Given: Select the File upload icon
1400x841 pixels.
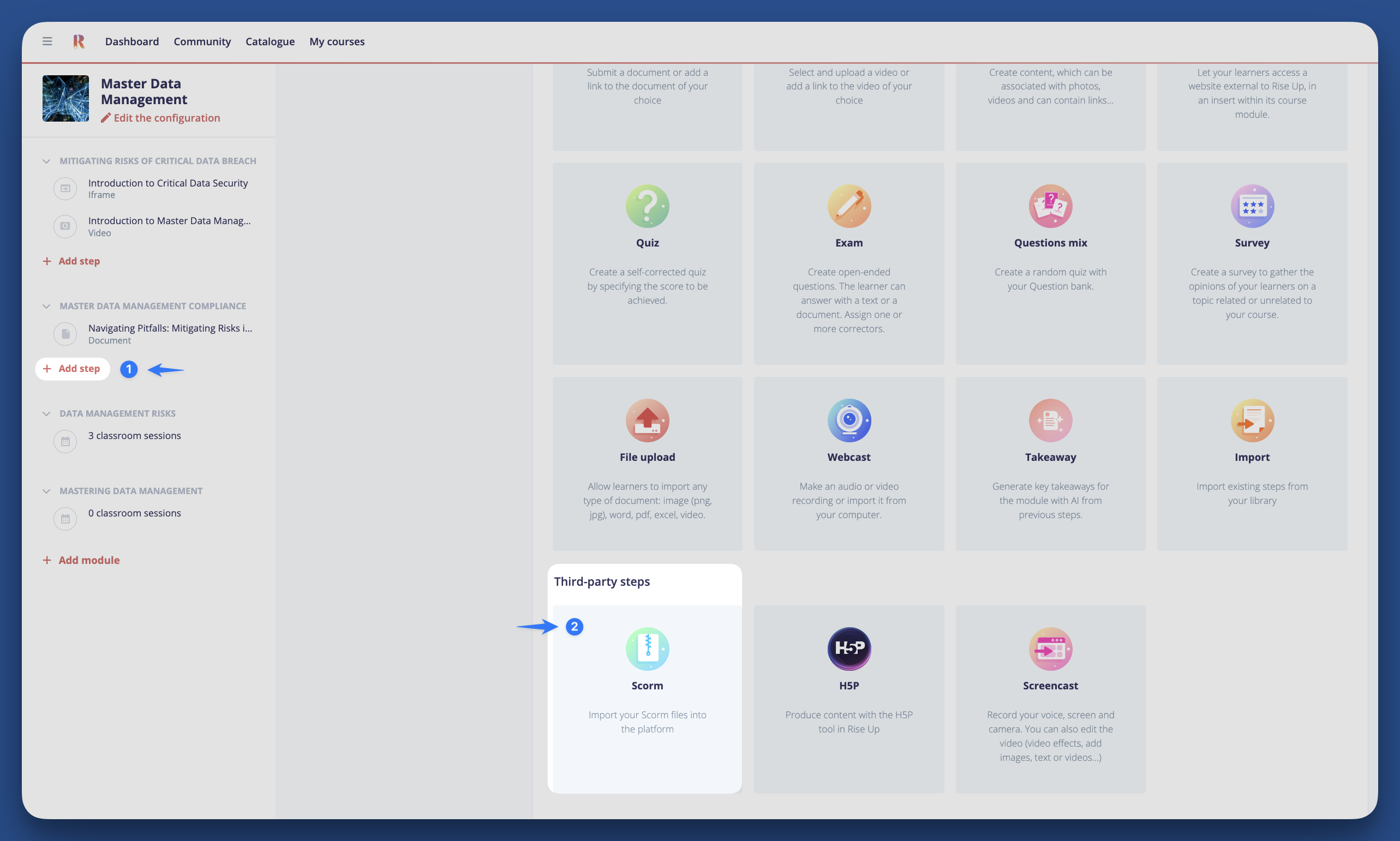Looking at the screenshot, I should pyautogui.click(x=647, y=420).
